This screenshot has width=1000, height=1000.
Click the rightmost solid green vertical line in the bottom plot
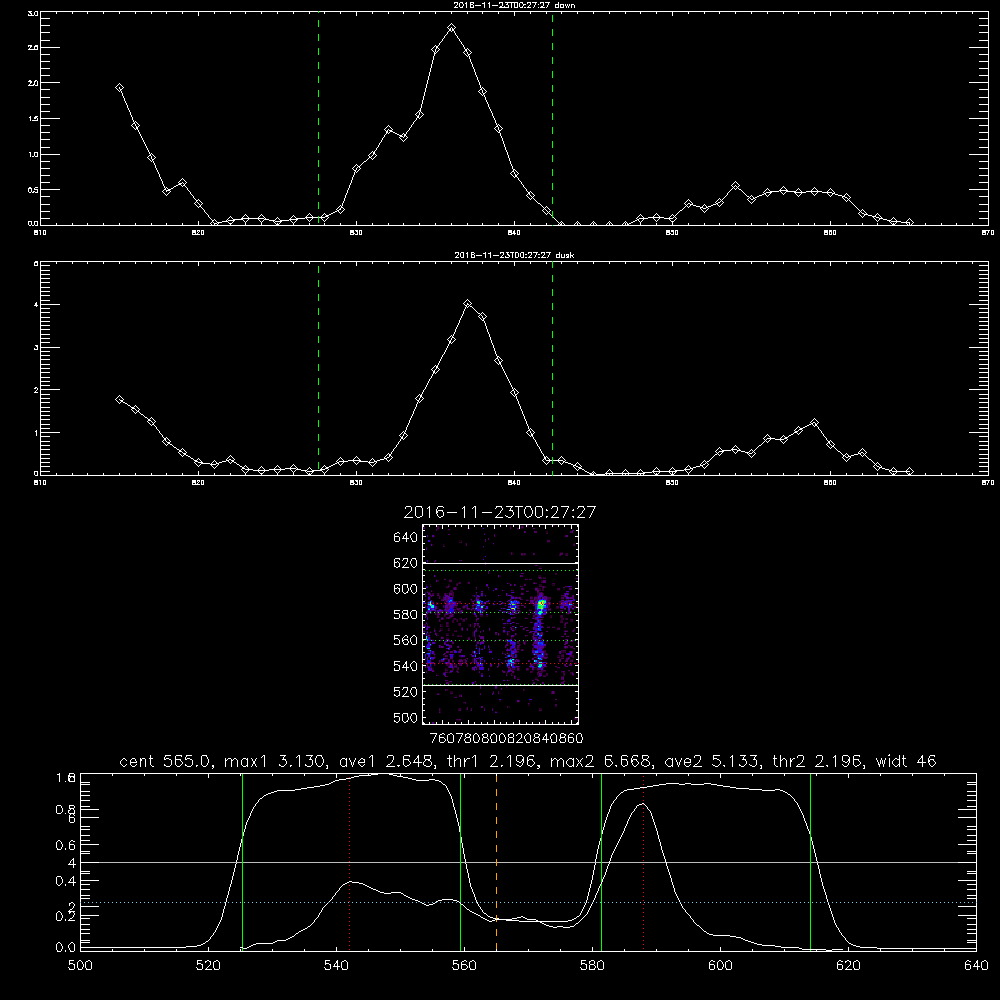coord(811,862)
